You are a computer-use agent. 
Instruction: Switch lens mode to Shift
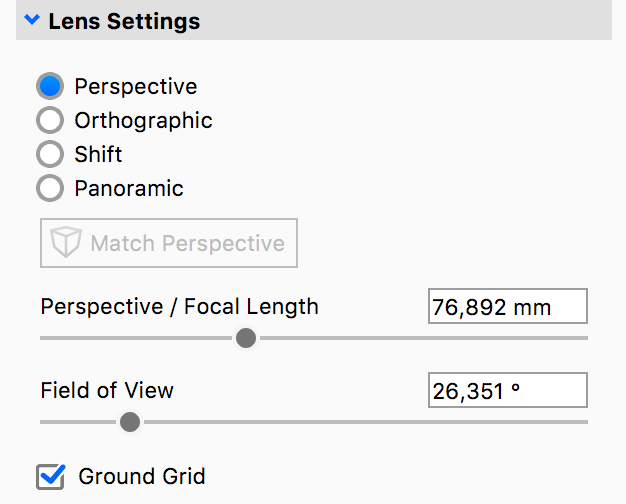click(x=50, y=155)
